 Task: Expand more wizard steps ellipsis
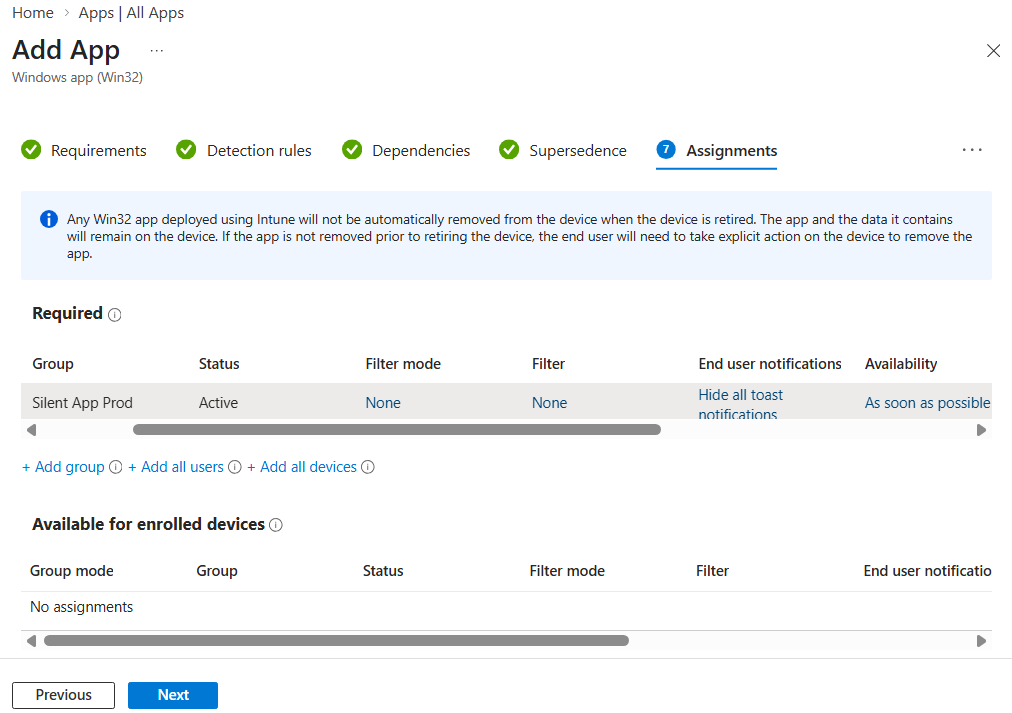972,150
